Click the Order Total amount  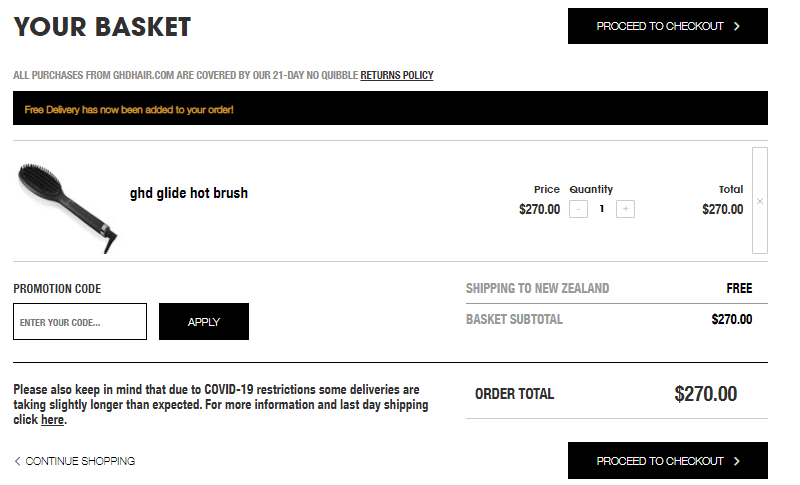pyautogui.click(x=705, y=394)
